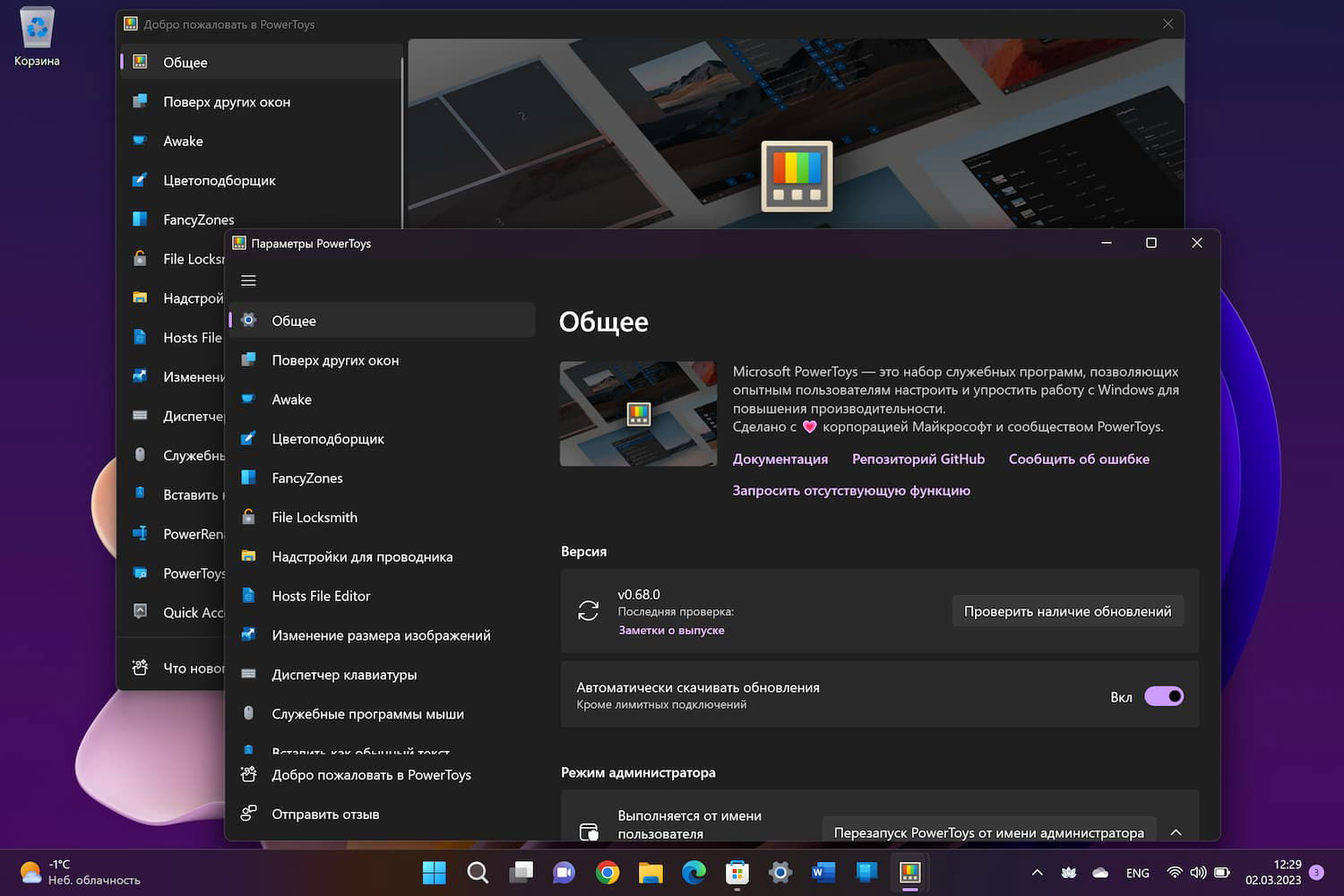
Task: Open Google Chrome from the taskbar
Action: (x=607, y=872)
